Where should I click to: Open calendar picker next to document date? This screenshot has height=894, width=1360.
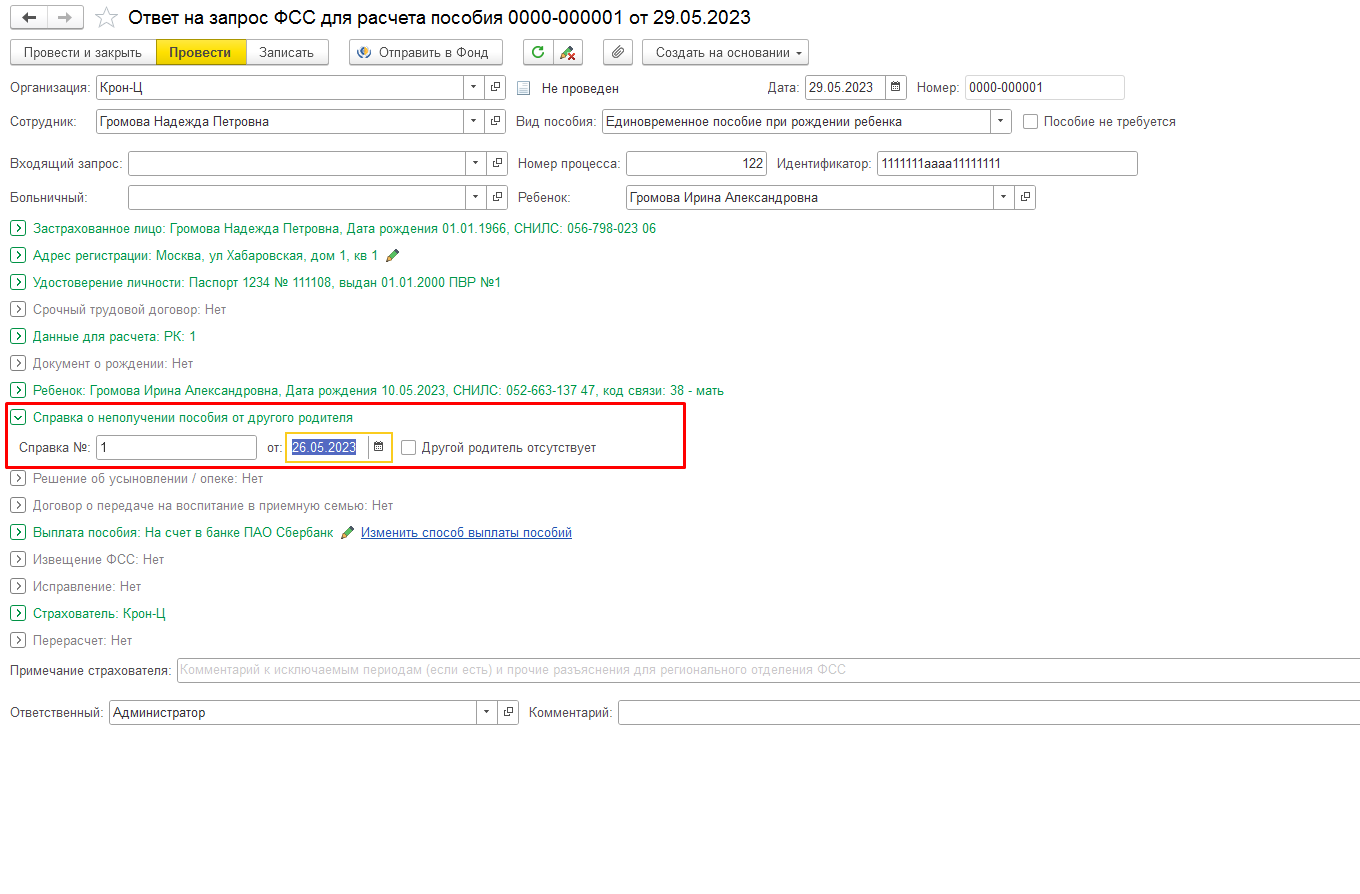896,88
